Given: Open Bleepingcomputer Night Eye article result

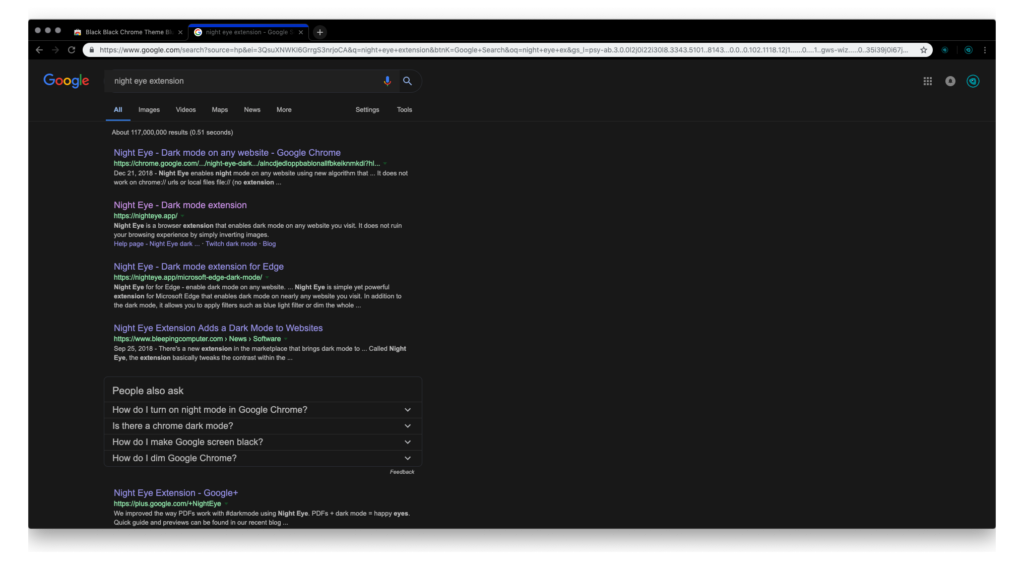Looking at the screenshot, I should pos(218,328).
